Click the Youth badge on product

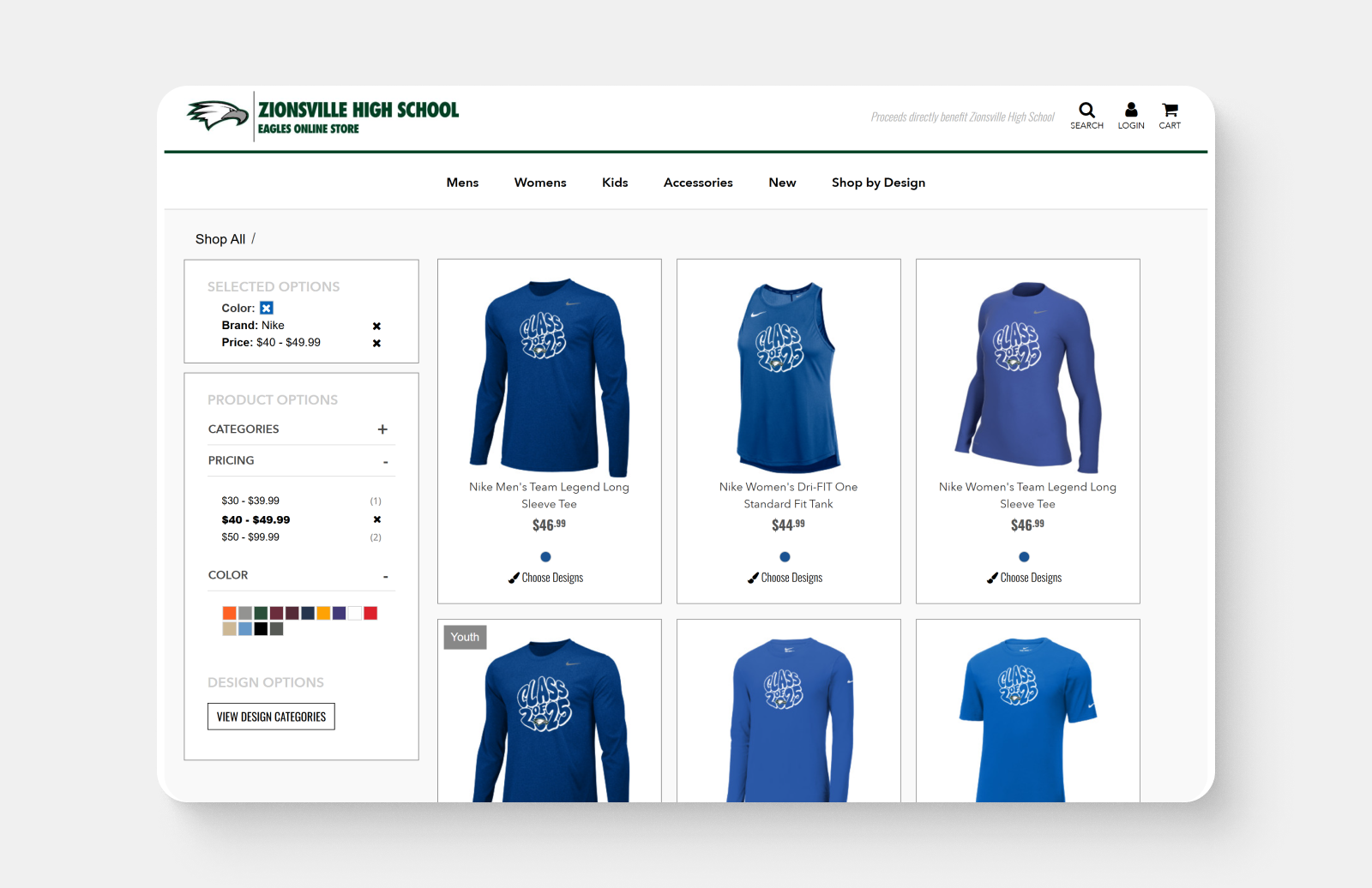click(465, 637)
